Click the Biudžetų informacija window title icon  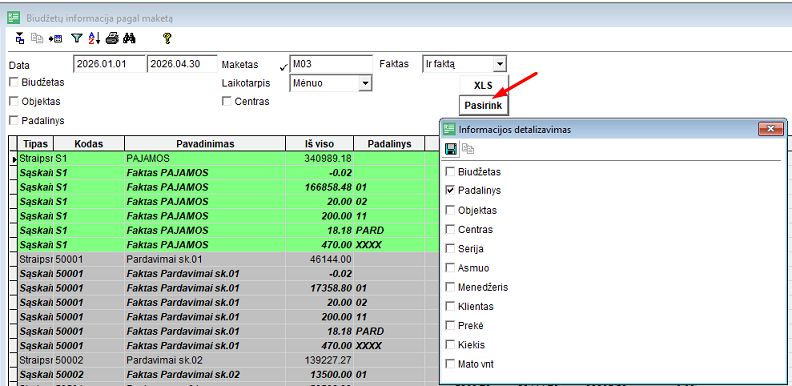13,18
